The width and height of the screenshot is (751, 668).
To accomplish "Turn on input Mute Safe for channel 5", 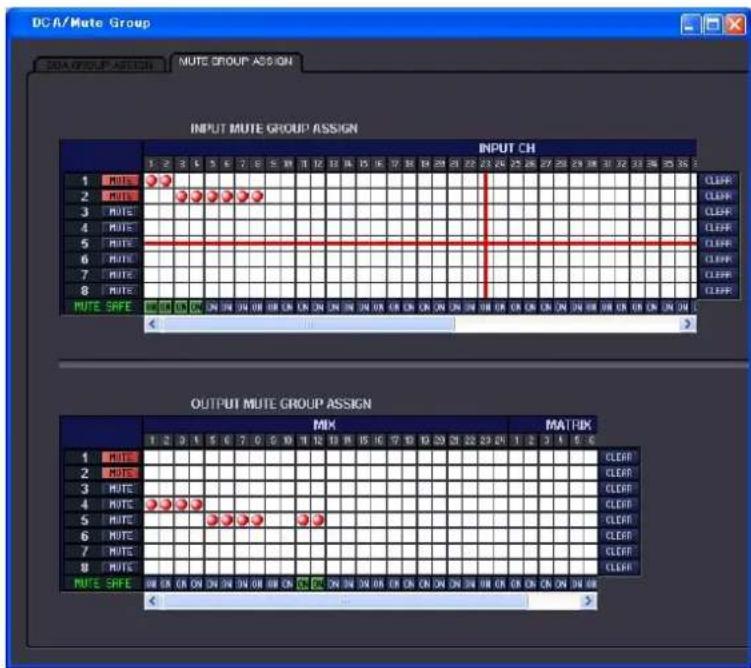I will click(x=213, y=307).
